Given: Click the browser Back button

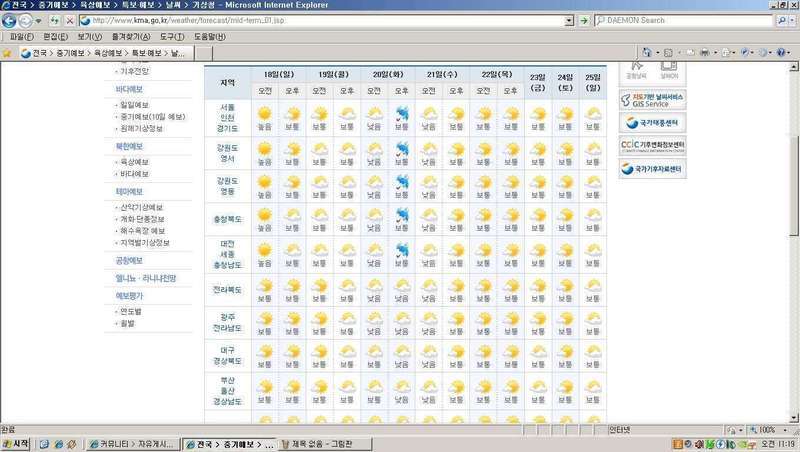Looking at the screenshot, I should coord(9,21).
